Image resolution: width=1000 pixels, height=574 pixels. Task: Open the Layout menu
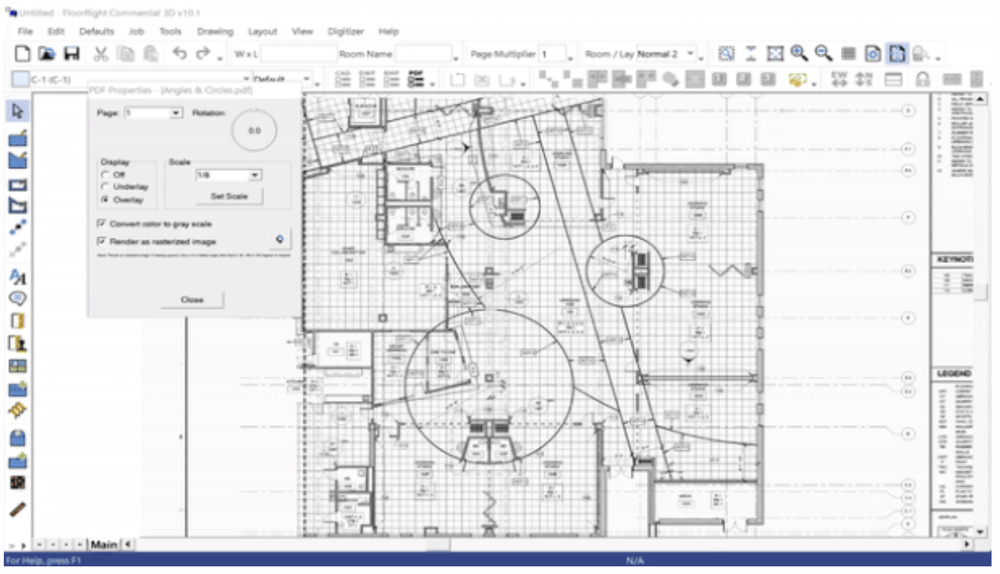point(263,31)
